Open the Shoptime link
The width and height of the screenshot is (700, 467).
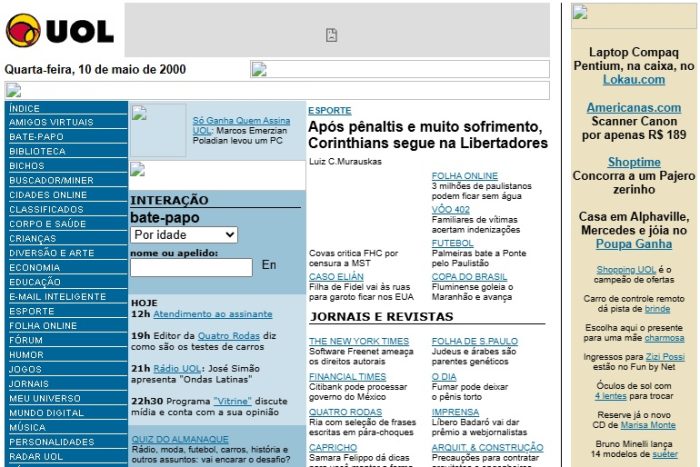(634, 162)
